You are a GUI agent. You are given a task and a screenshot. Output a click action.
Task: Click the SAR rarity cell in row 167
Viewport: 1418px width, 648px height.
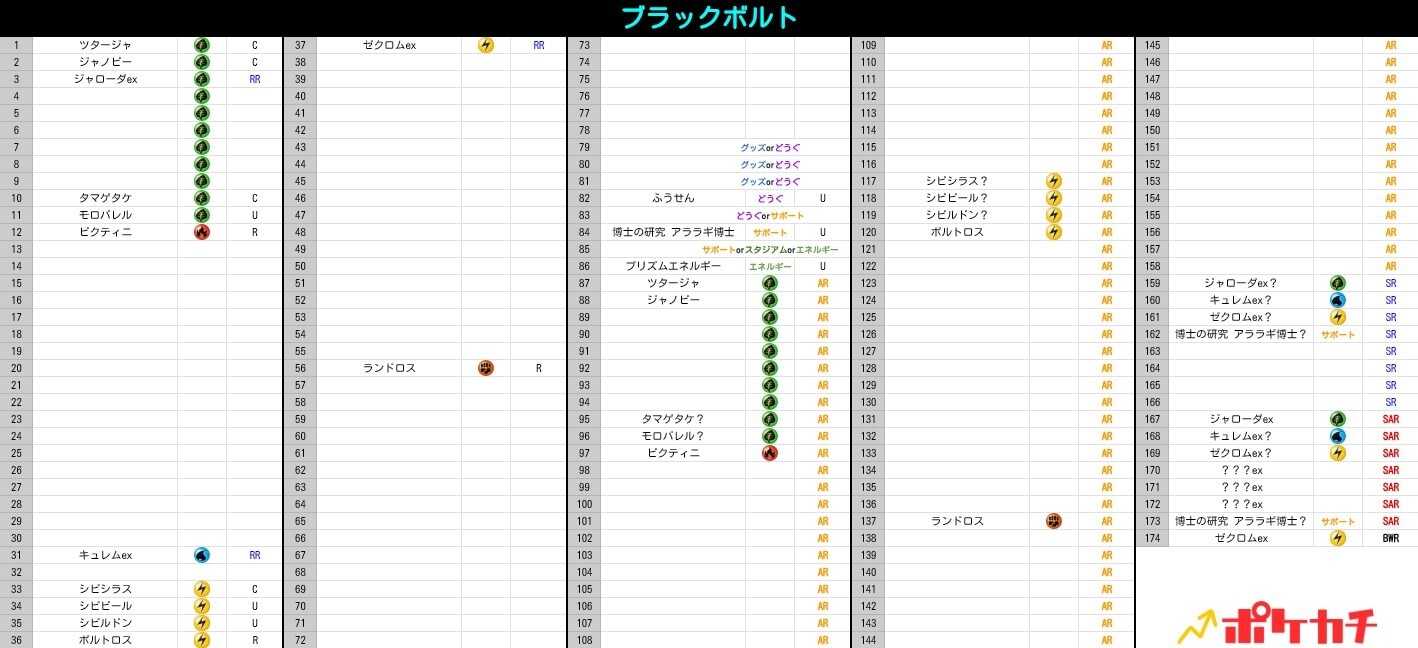(x=1391, y=419)
